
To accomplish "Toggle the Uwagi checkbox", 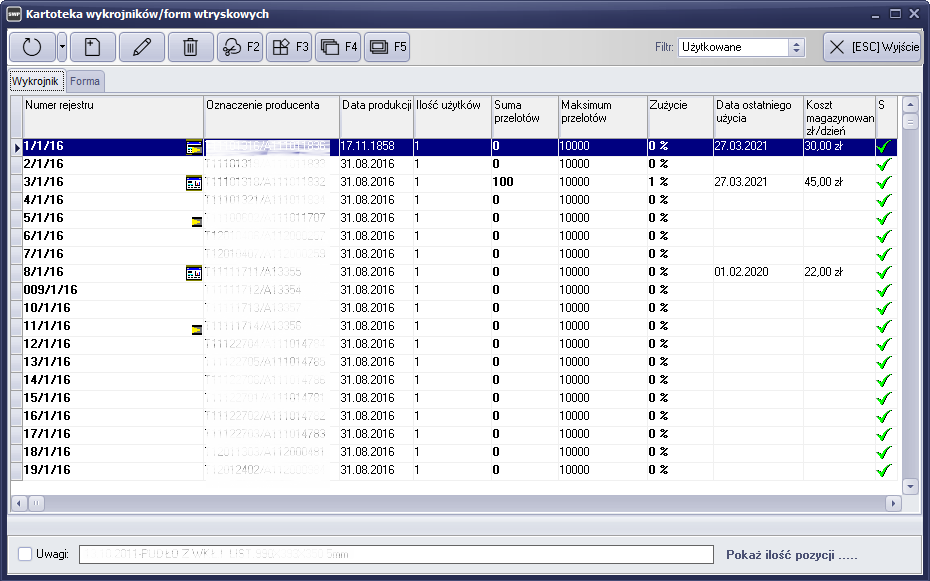I will point(26,554).
